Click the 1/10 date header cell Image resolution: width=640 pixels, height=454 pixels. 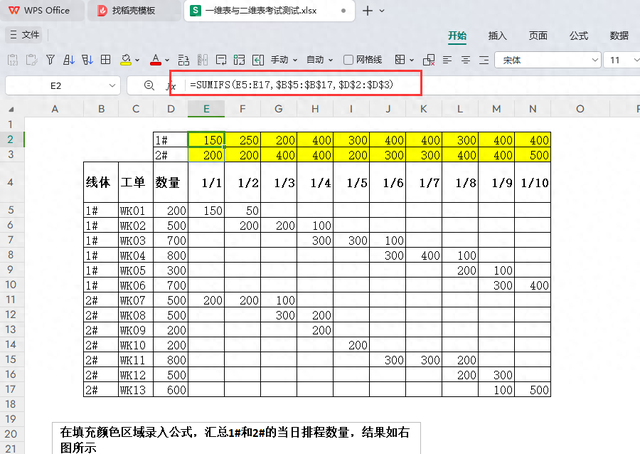pyautogui.click(x=533, y=182)
